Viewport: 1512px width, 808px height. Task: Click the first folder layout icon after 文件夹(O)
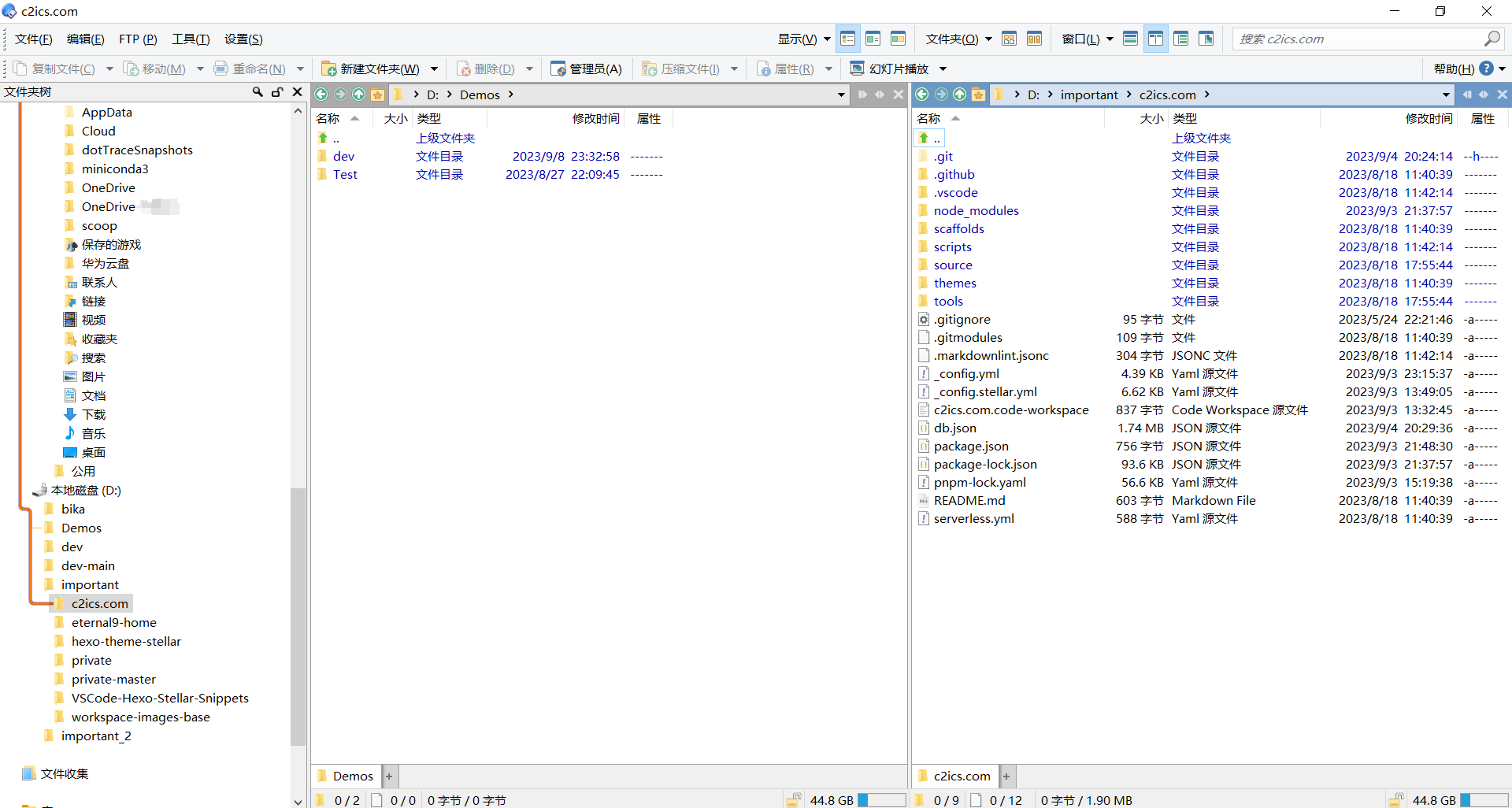[x=1009, y=39]
